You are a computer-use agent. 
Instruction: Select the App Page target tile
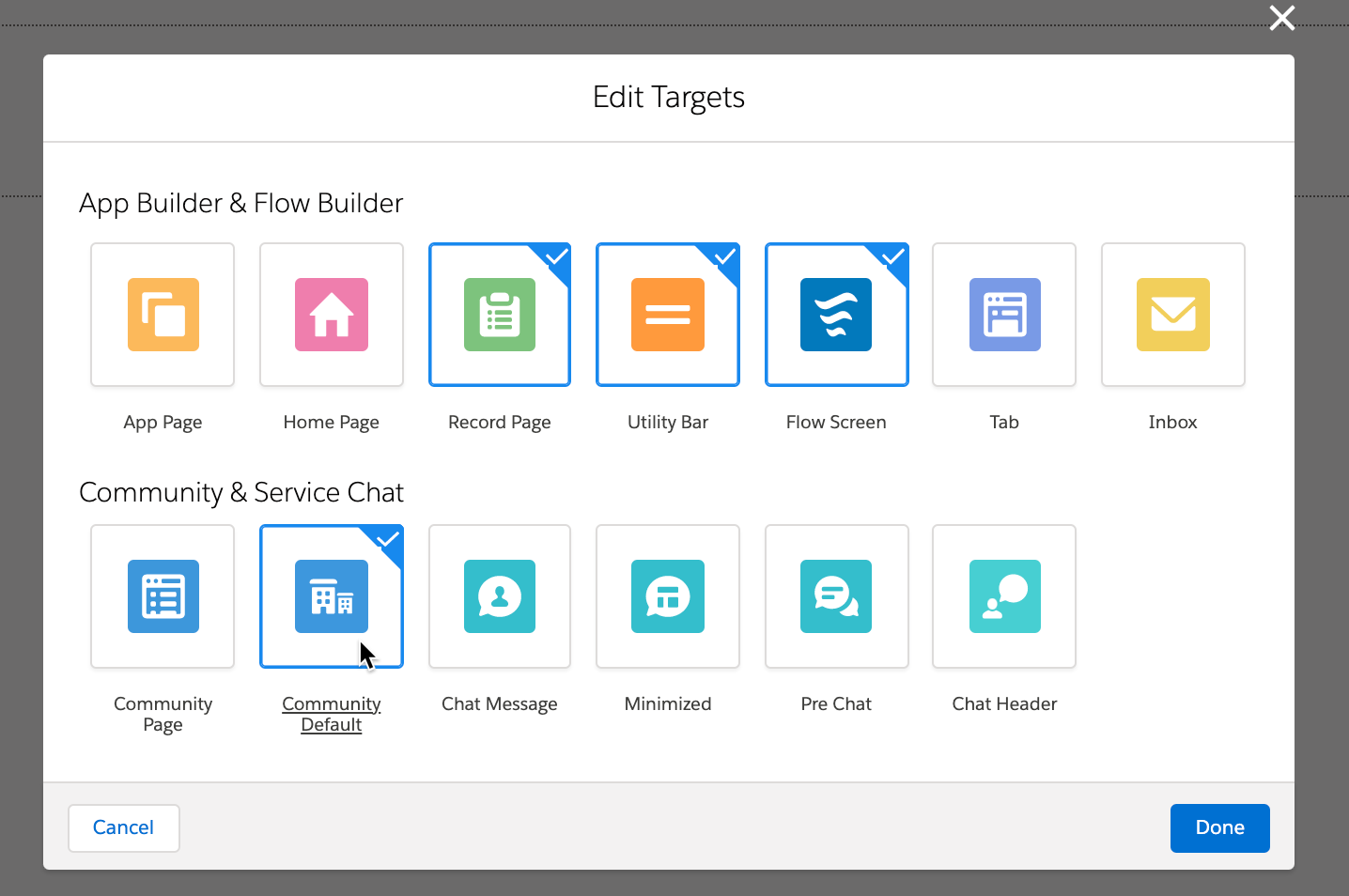coord(162,315)
